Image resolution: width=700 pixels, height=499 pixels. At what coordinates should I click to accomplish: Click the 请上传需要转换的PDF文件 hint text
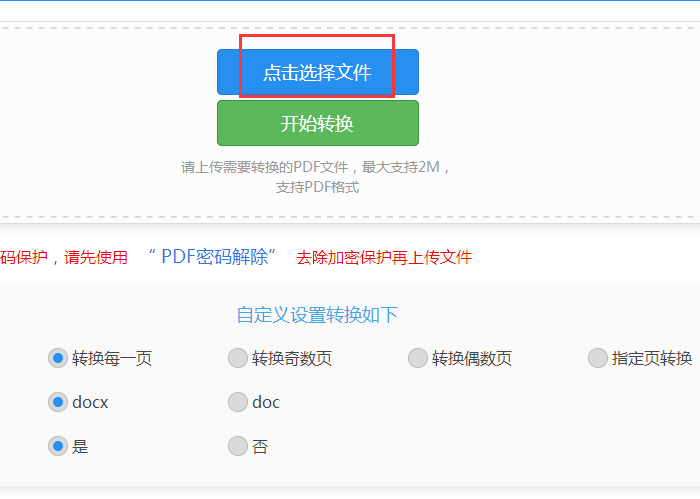264,167
